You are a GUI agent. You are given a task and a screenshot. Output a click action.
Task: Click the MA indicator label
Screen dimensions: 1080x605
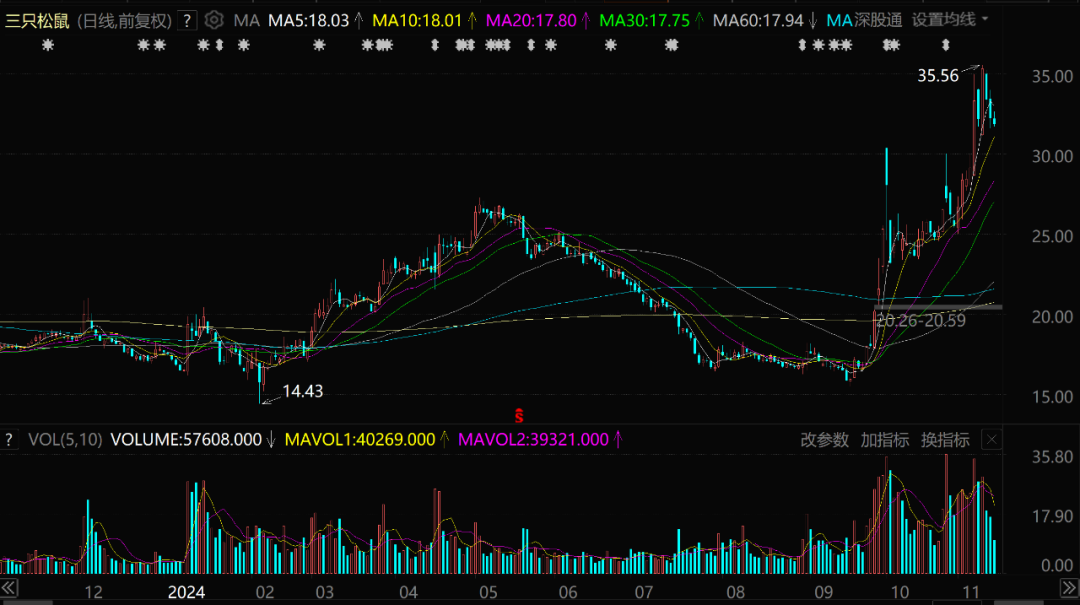(247, 21)
